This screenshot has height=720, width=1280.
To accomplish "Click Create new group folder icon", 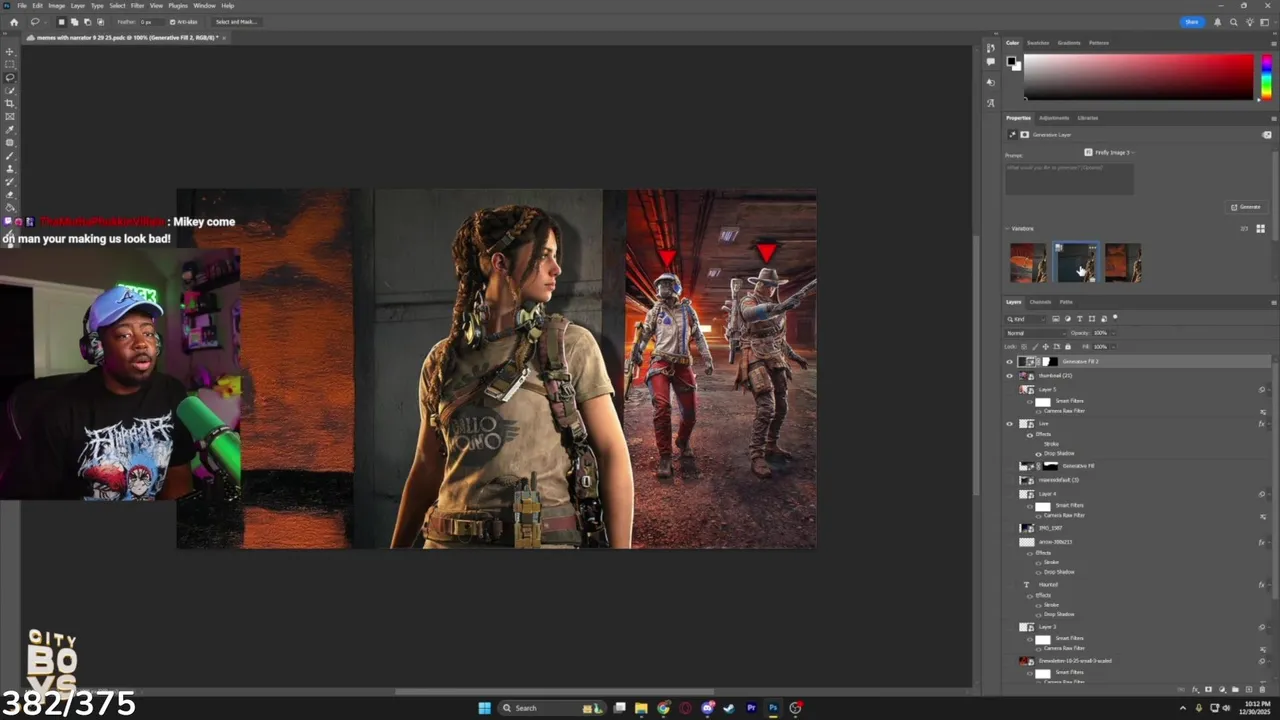I will coord(1235,689).
